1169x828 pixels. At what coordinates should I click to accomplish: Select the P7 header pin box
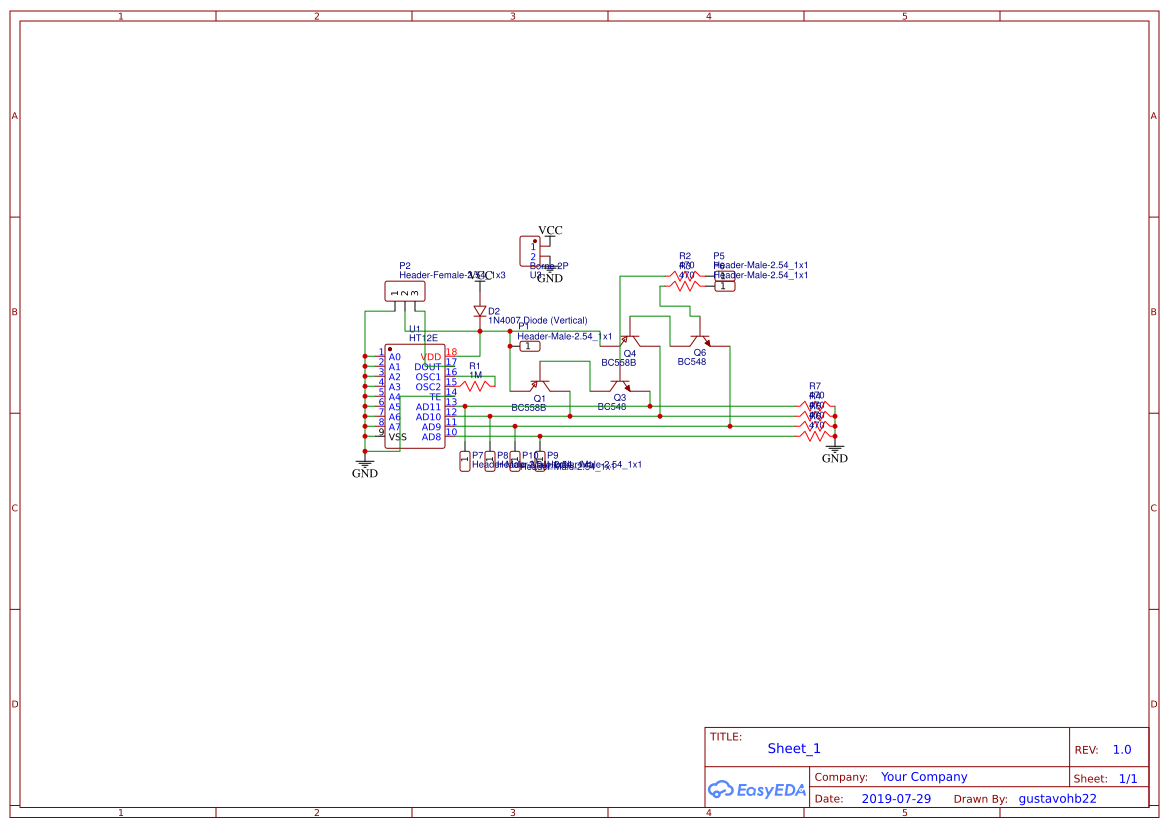pyautogui.click(x=464, y=461)
